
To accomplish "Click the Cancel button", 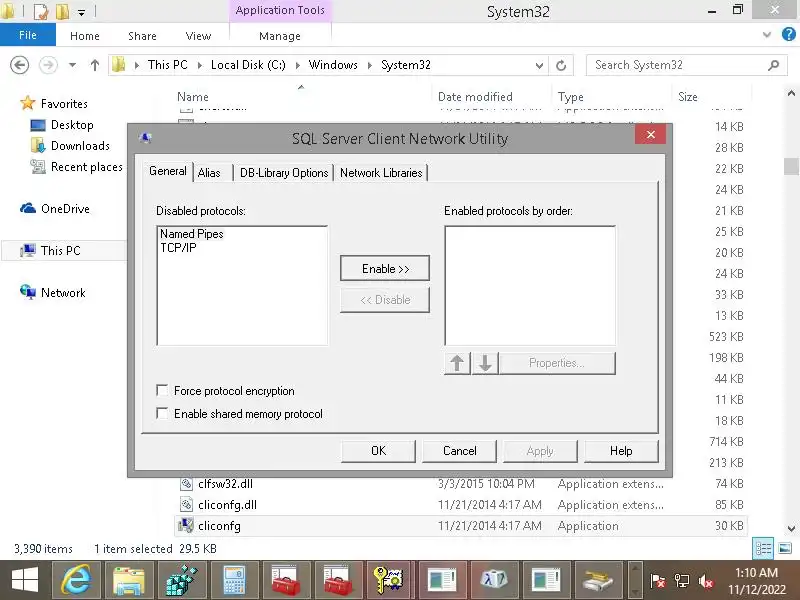I will [x=460, y=451].
